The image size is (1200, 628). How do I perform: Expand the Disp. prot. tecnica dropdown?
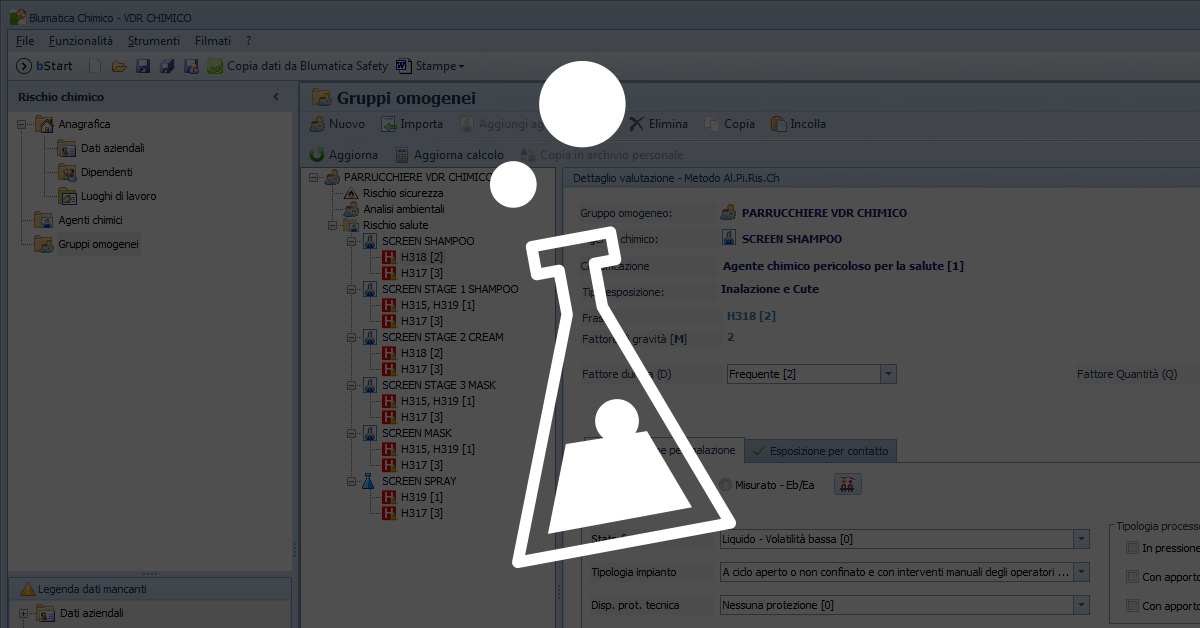[x=1080, y=605]
